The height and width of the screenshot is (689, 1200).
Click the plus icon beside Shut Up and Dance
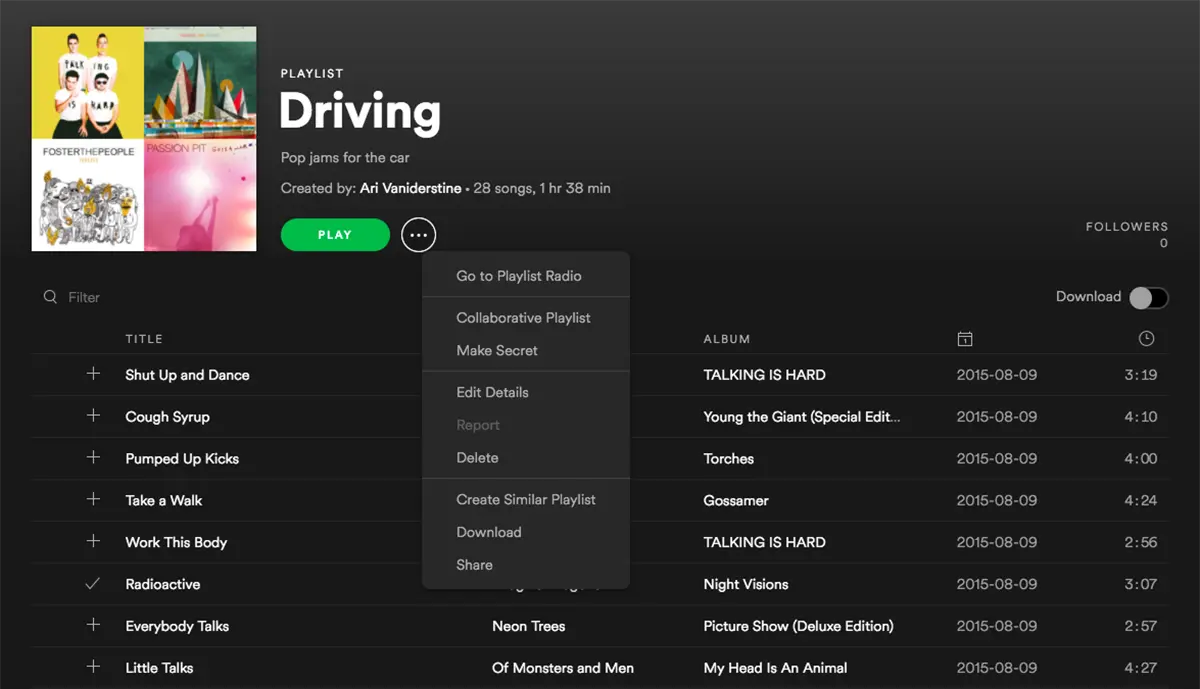(93, 374)
